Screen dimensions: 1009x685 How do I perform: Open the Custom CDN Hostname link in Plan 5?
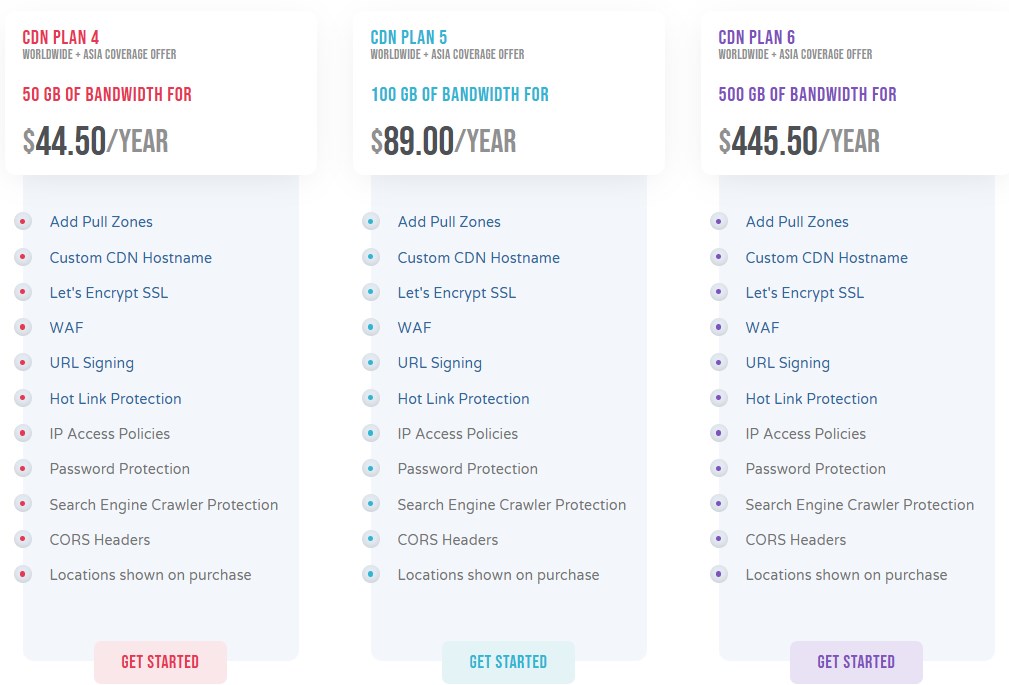tap(478, 257)
